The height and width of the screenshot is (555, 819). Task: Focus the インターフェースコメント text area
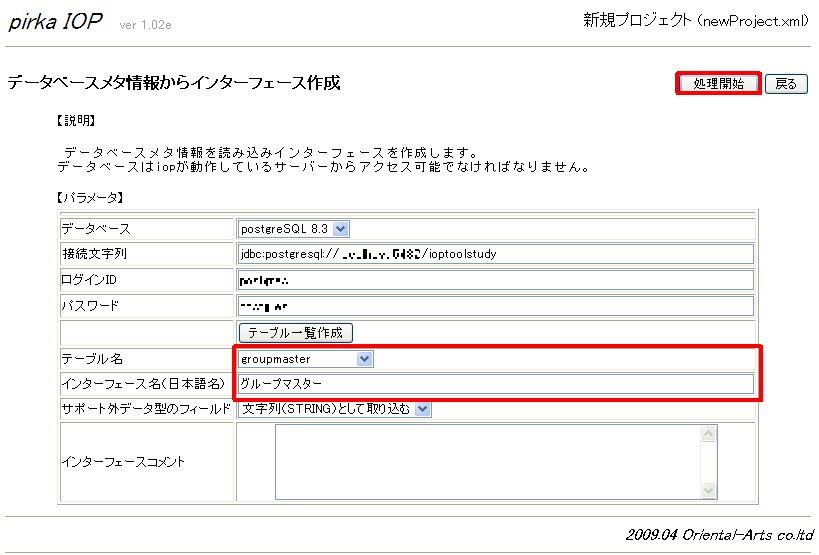487,462
